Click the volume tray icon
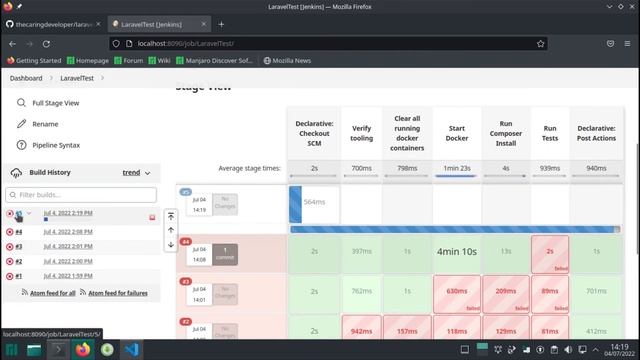Viewport: 640px width, 360px height. coord(568,350)
